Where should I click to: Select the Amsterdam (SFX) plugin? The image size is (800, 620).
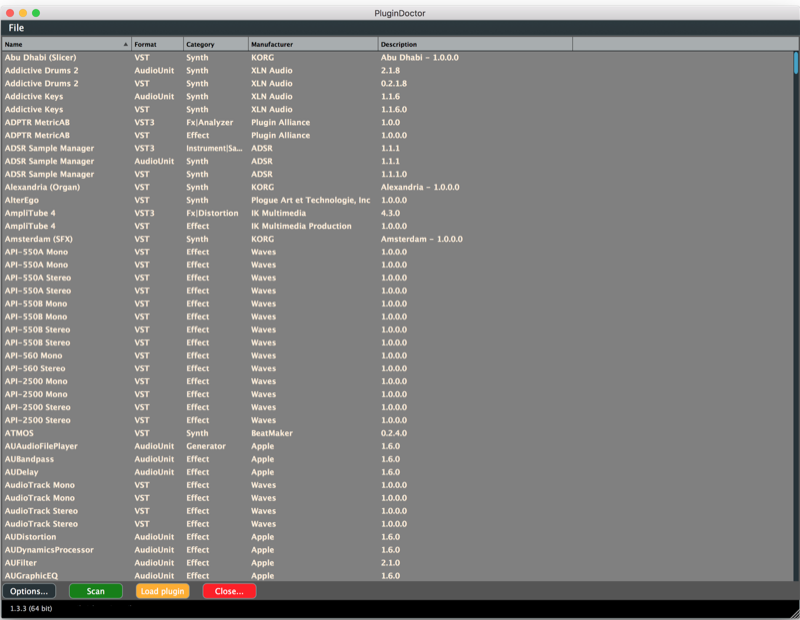click(x=39, y=239)
